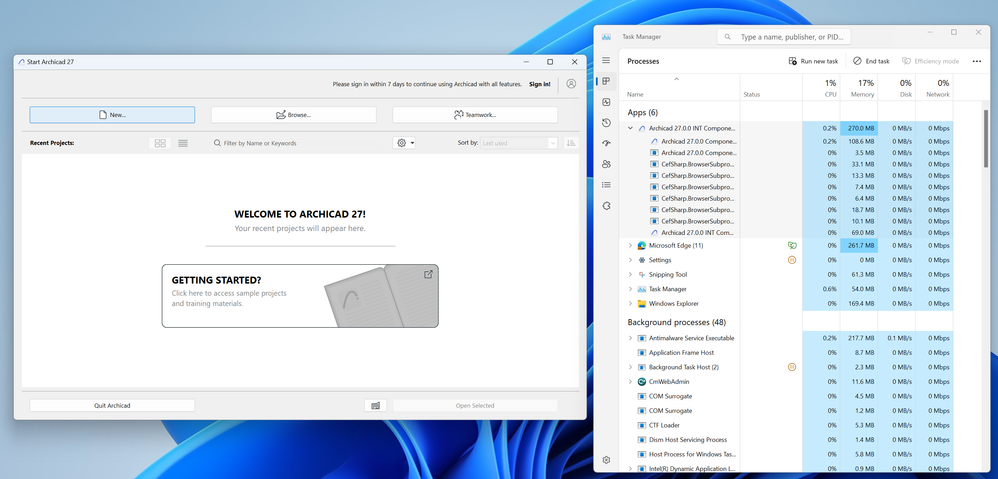Click the New... project button
Viewport: 998px width, 479px height.
pos(112,115)
